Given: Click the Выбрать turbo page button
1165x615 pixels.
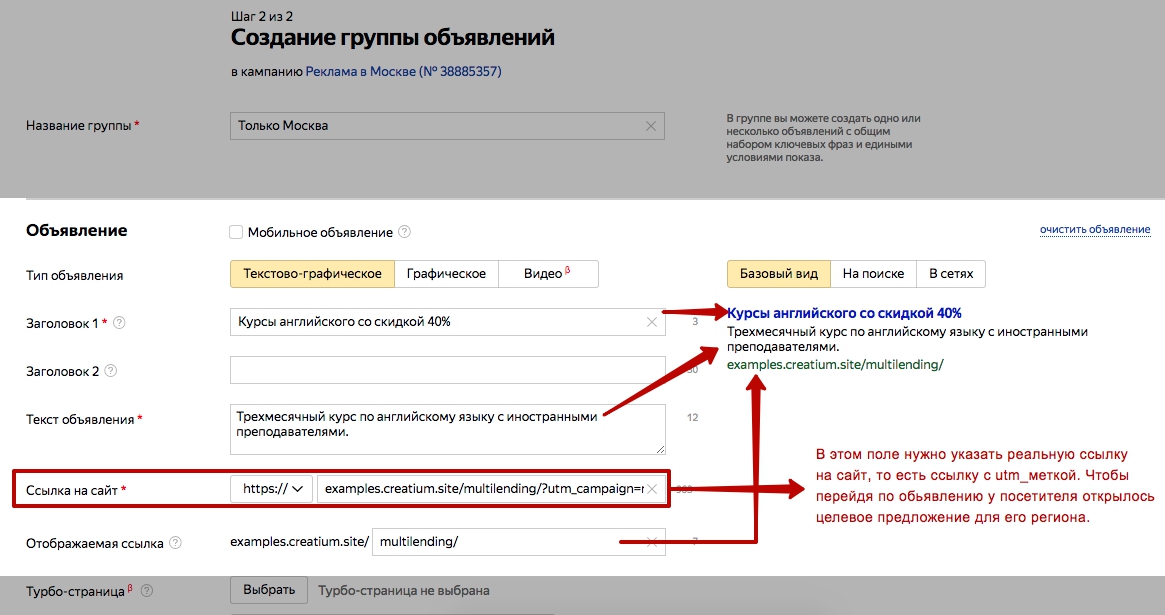Looking at the screenshot, I should click(x=269, y=590).
